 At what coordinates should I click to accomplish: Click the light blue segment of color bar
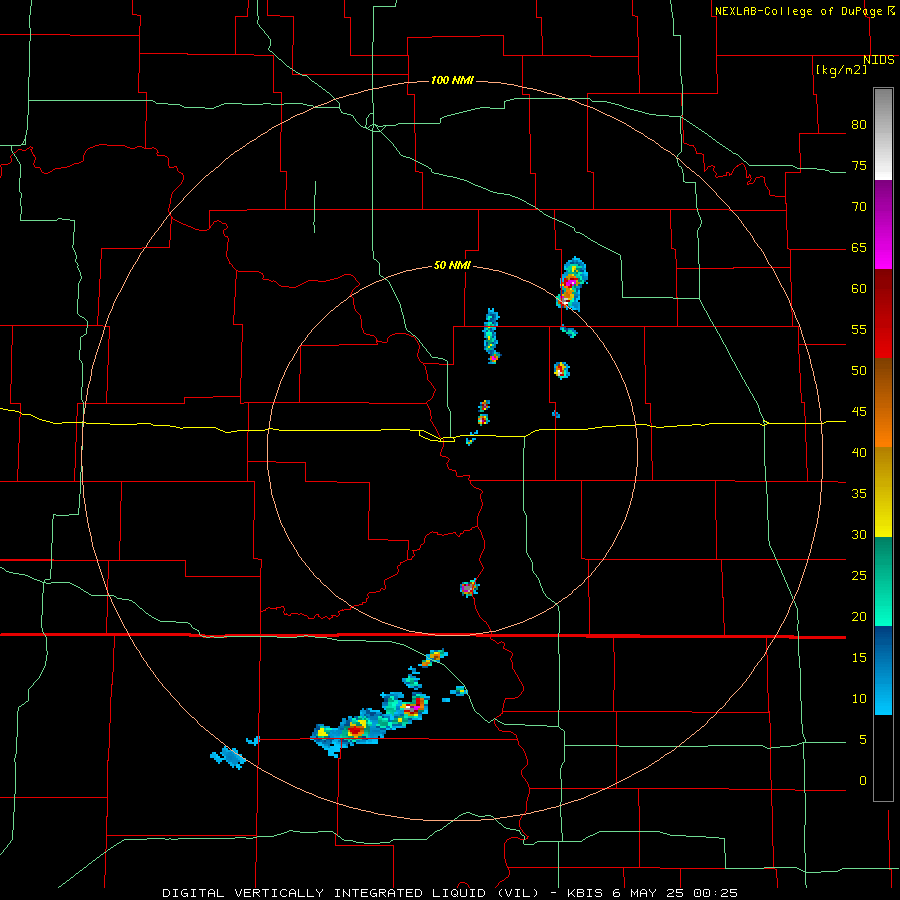[x=883, y=670]
